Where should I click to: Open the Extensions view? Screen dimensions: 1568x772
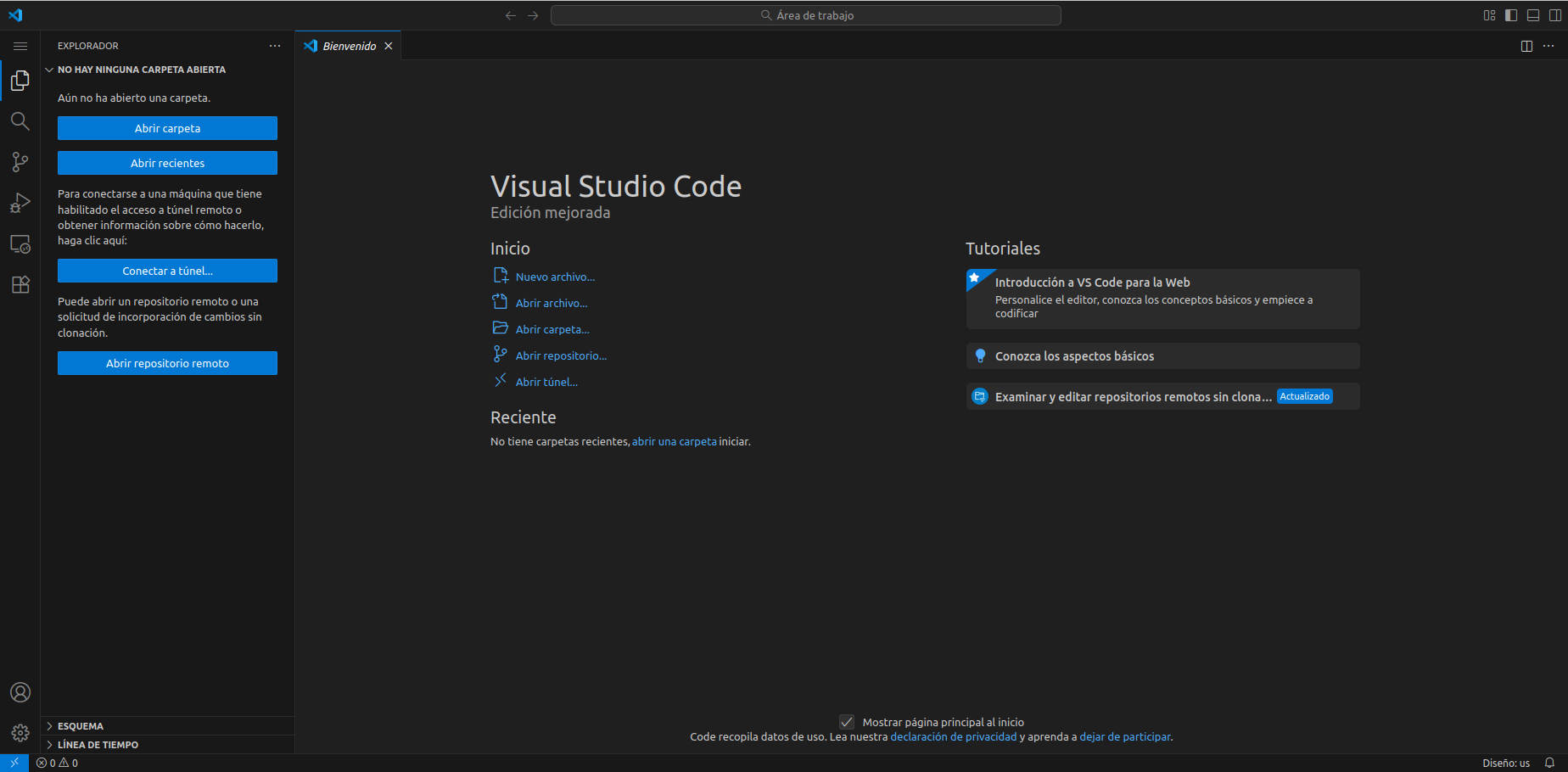pos(20,285)
